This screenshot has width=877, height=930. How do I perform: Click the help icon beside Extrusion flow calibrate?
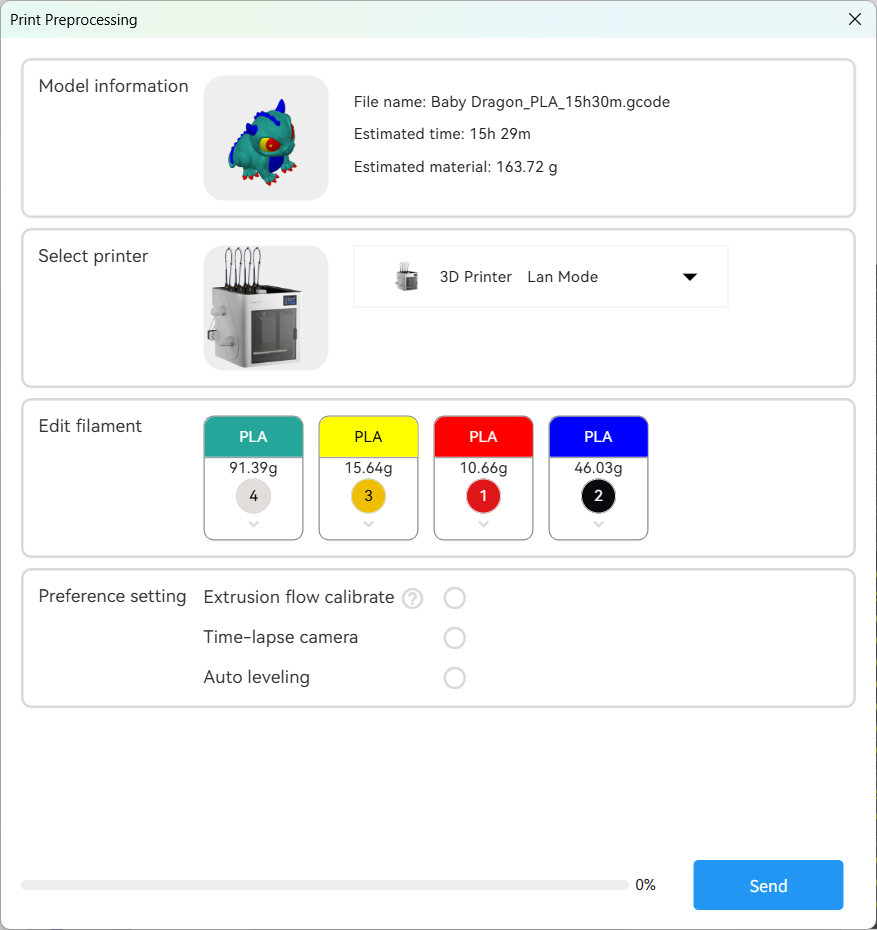tap(412, 599)
